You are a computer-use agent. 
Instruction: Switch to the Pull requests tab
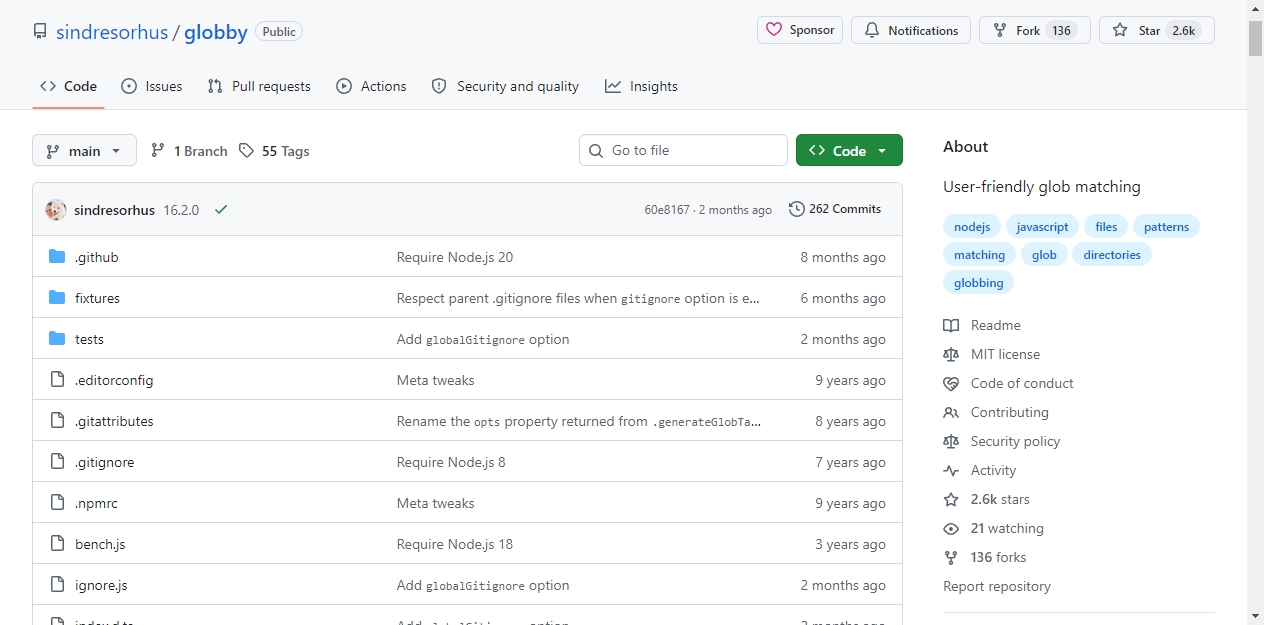point(259,86)
